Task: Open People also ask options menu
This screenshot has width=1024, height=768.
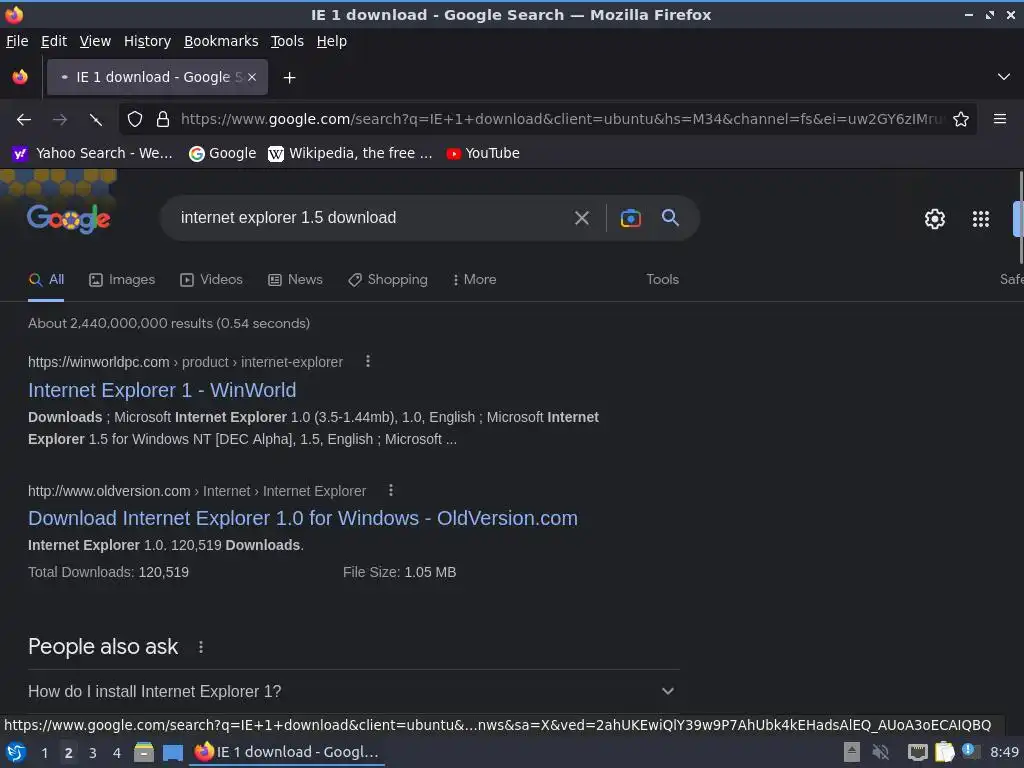Action: pos(200,647)
